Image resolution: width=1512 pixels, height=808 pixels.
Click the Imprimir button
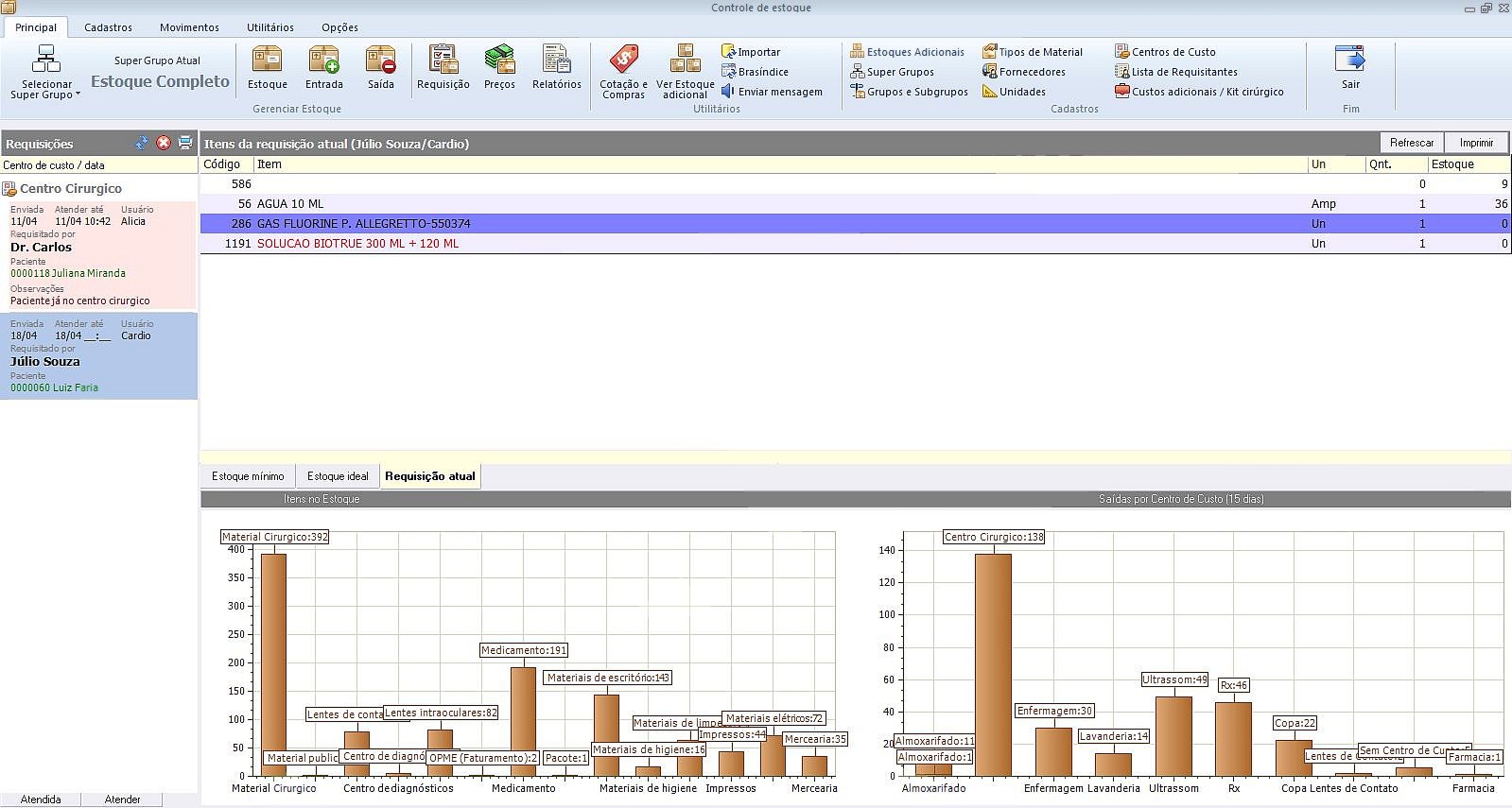pyautogui.click(x=1476, y=143)
